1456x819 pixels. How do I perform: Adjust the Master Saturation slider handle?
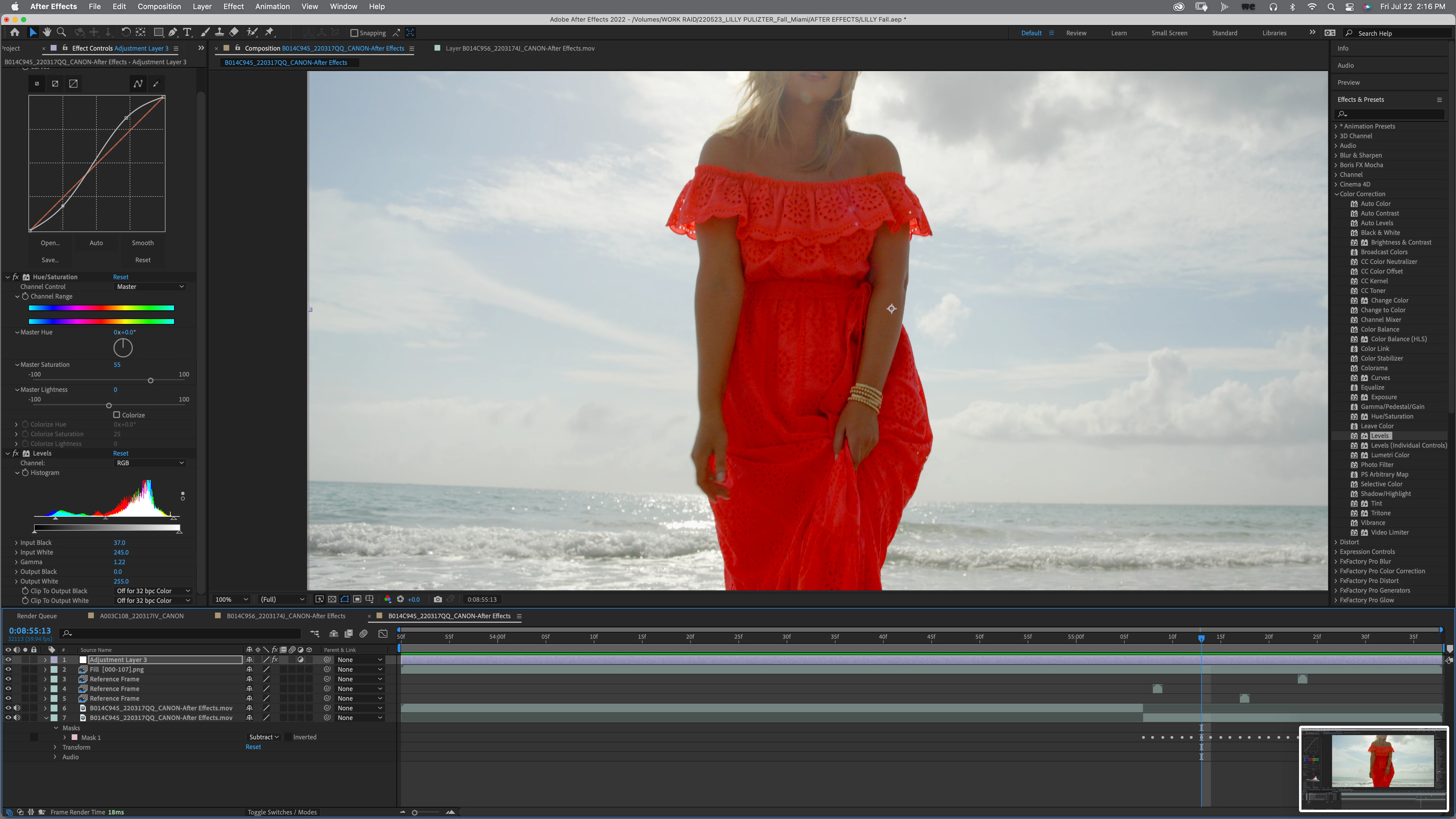(x=150, y=380)
